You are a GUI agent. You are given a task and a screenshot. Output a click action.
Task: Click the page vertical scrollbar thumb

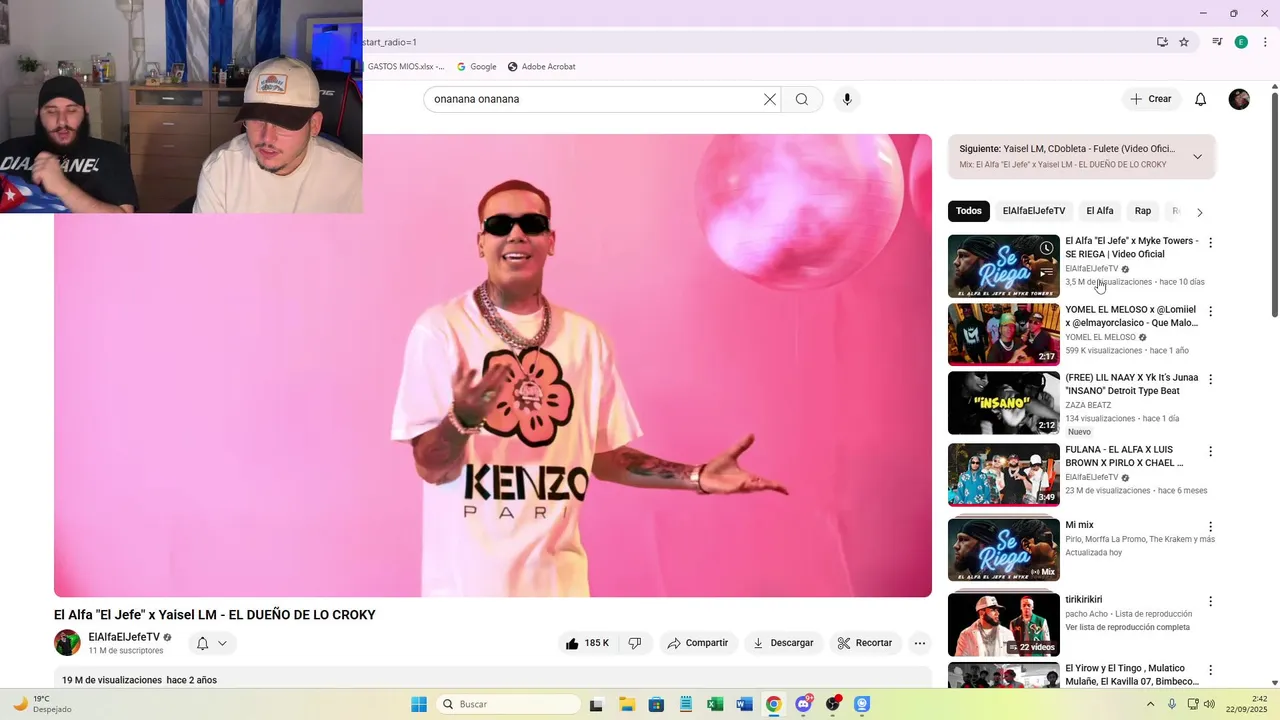click(1275, 205)
